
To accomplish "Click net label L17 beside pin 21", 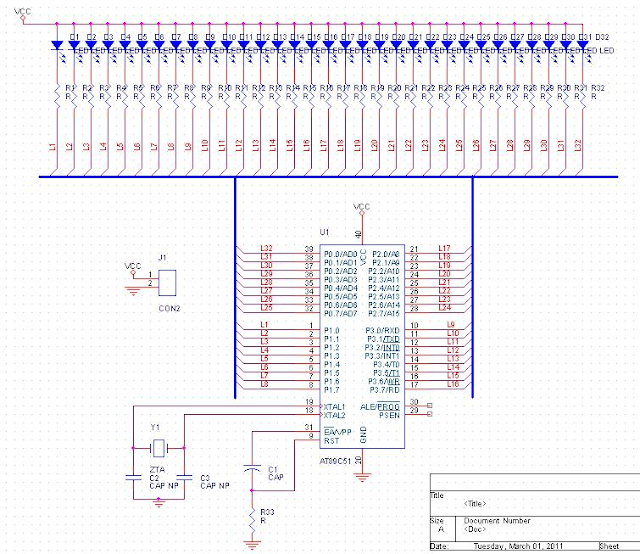I will click(x=444, y=248).
